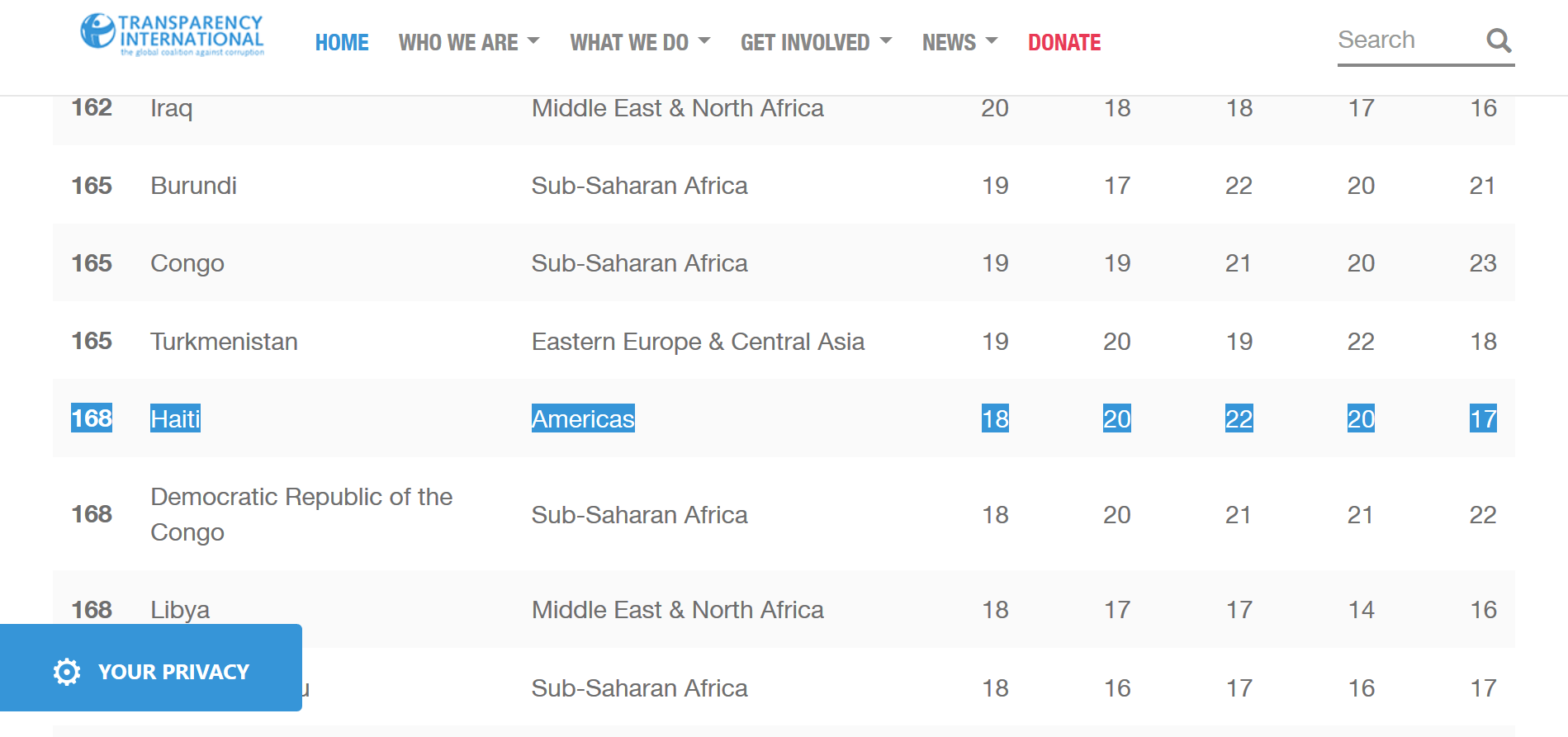Image resolution: width=1568 pixels, height=737 pixels.
Task: Expand the What We Do dropdown
Action: pos(639,43)
